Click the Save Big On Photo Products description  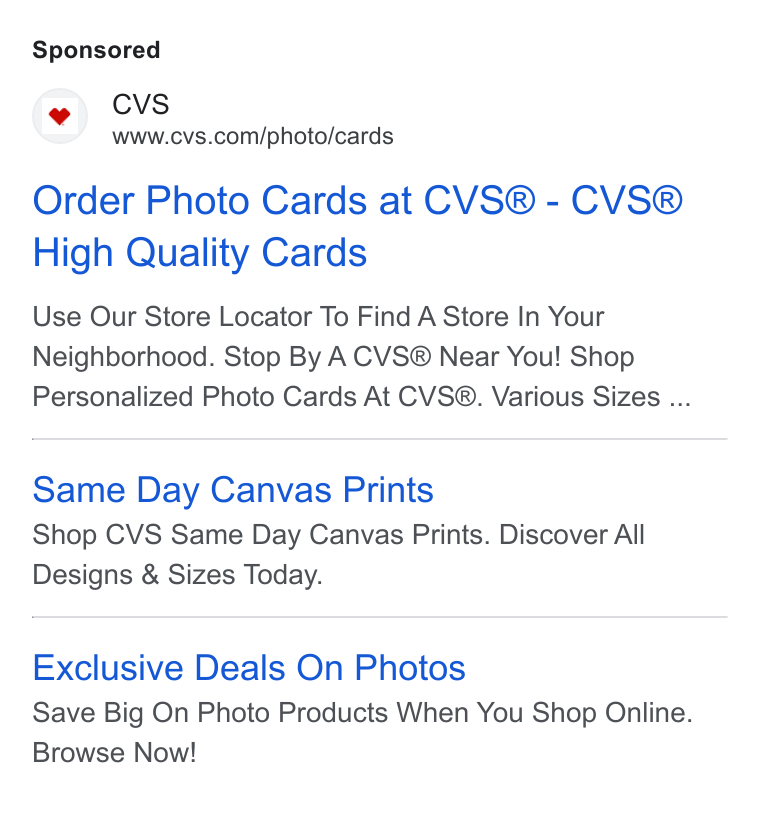point(363,713)
